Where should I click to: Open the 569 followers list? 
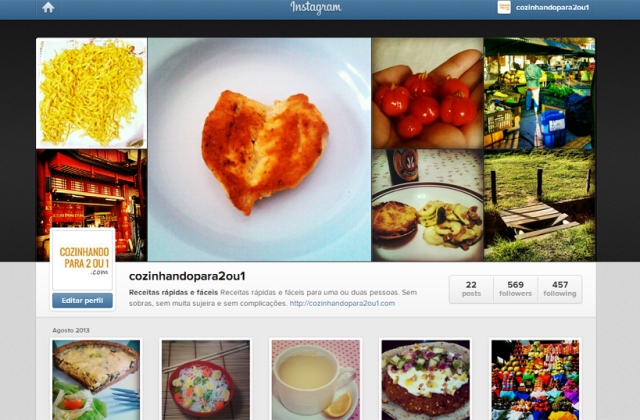[516, 289]
